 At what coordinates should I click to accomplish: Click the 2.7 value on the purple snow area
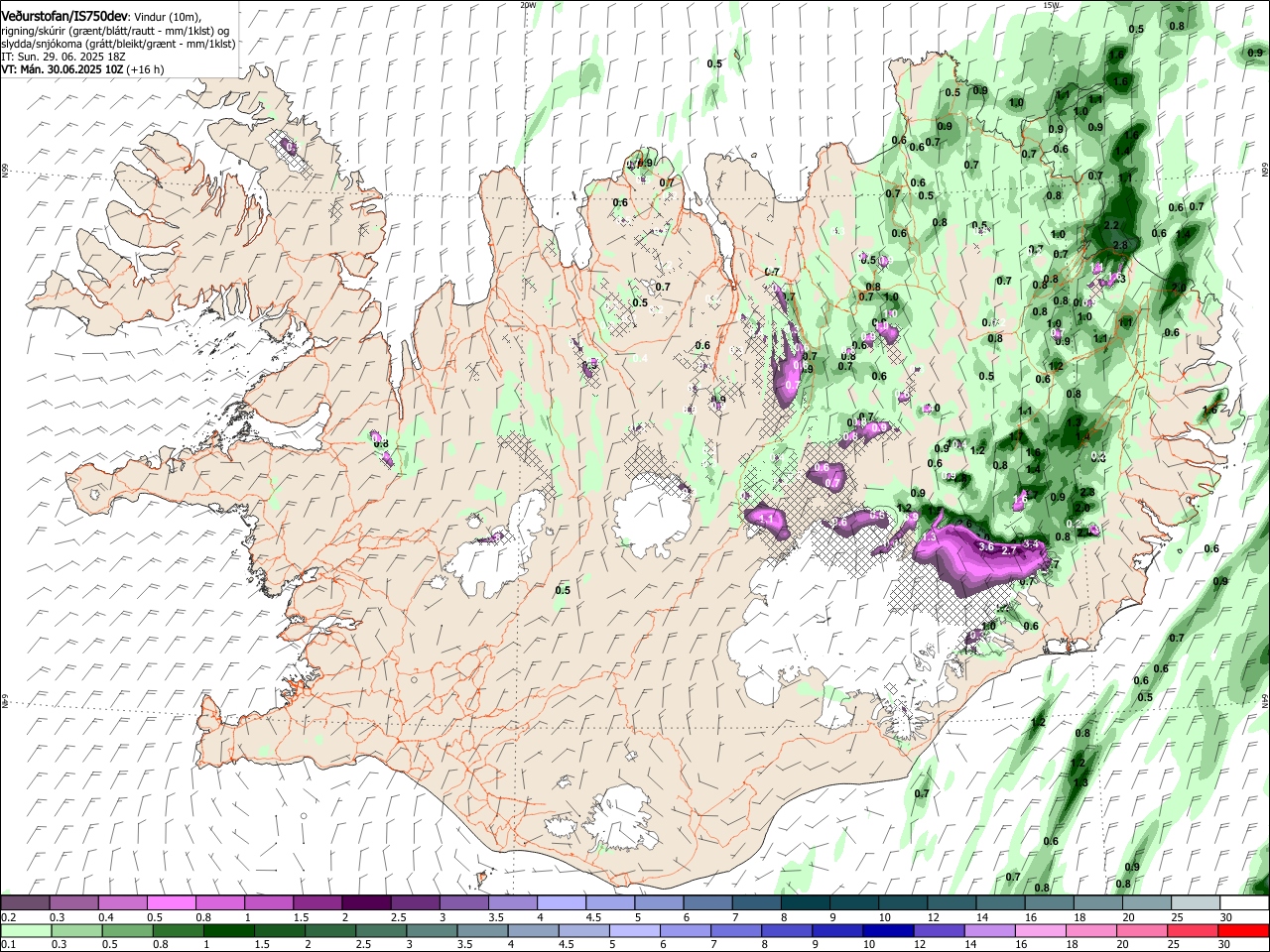(1010, 549)
